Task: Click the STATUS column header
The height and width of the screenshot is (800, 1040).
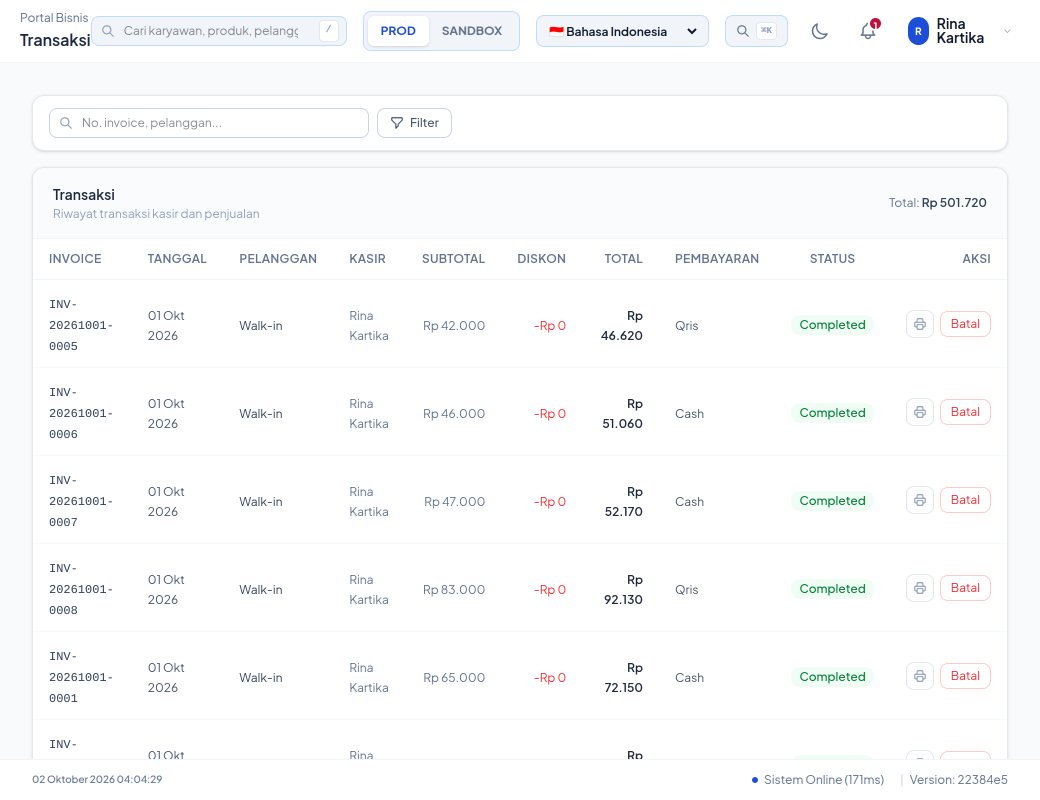Action: tap(832, 259)
